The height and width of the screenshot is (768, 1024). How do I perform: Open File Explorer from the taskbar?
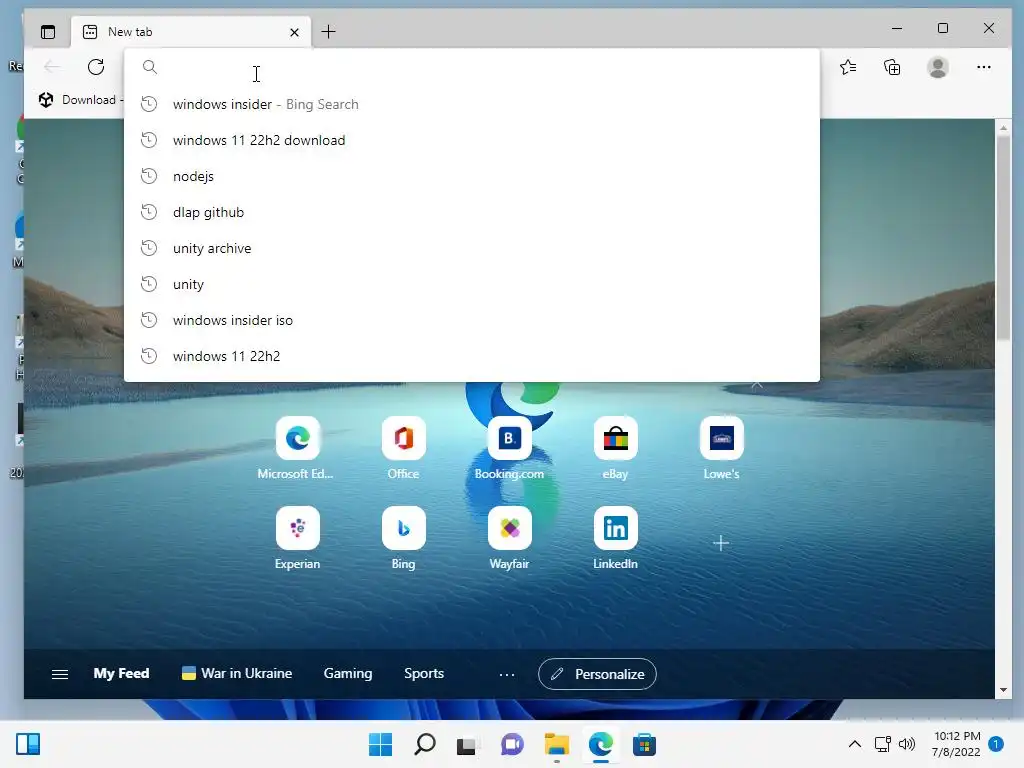[x=556, y=744]
